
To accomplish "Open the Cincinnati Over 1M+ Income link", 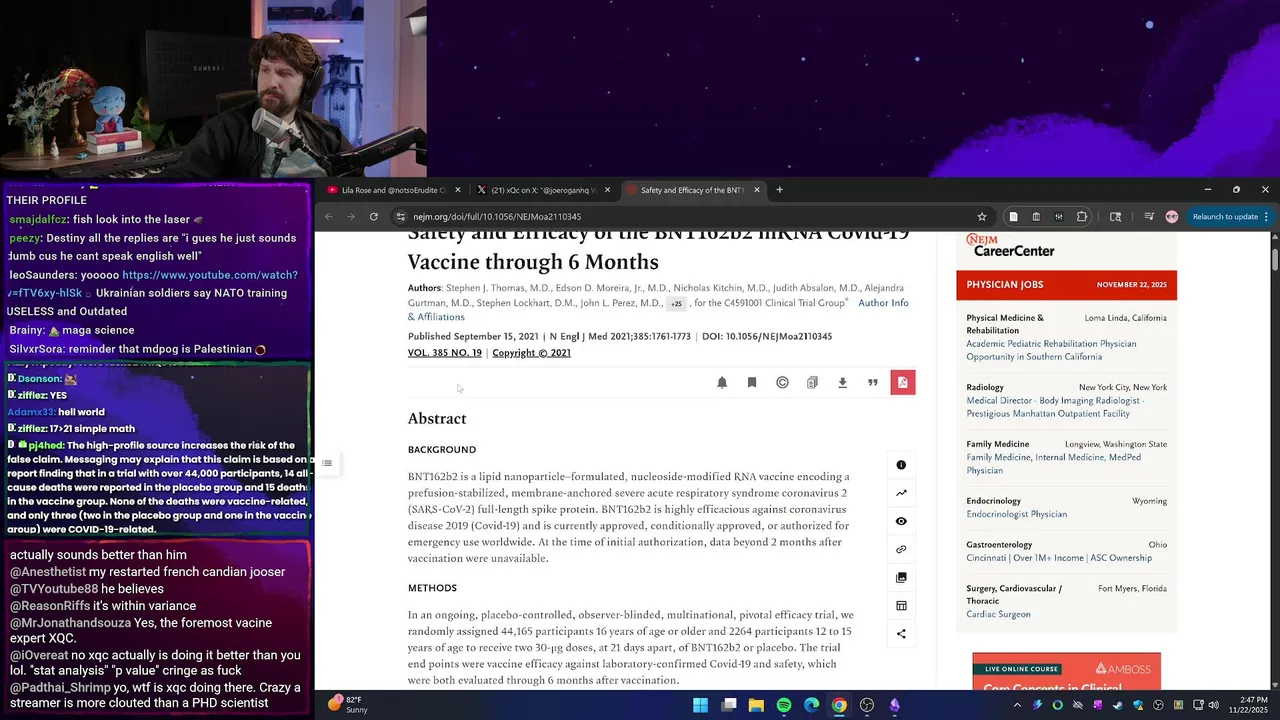I will point(1059,558).
